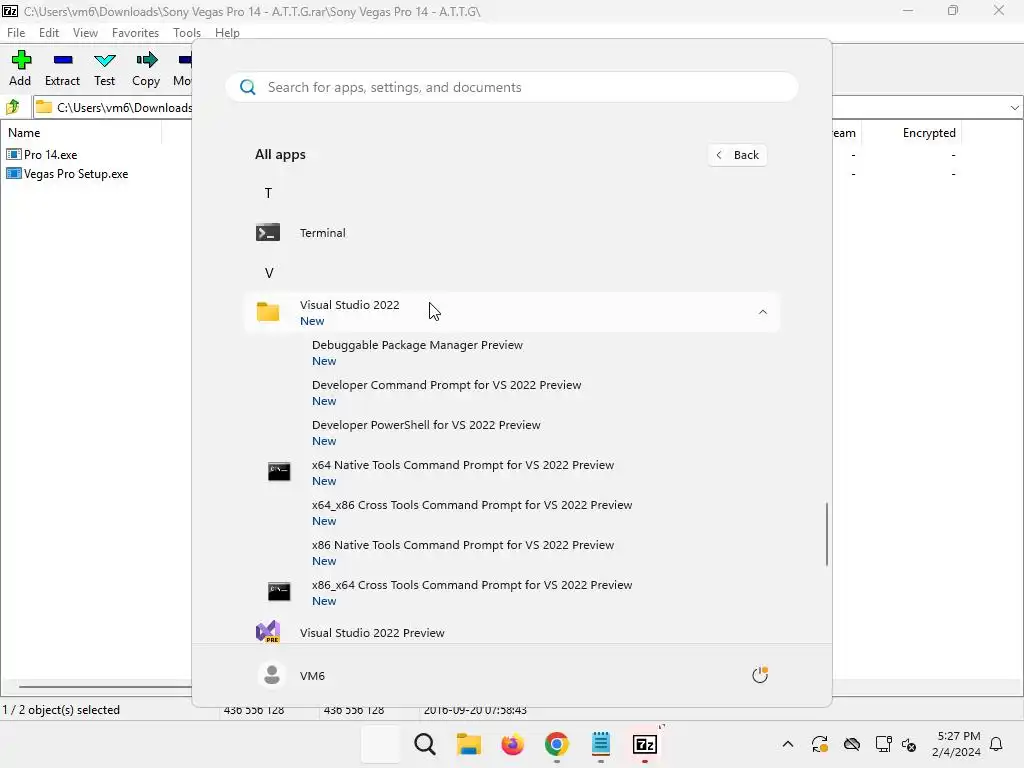This screenshot has height=768, width=1024.
Task: Open the Edit menu in 7-Zip
Action: coord(48,33)
